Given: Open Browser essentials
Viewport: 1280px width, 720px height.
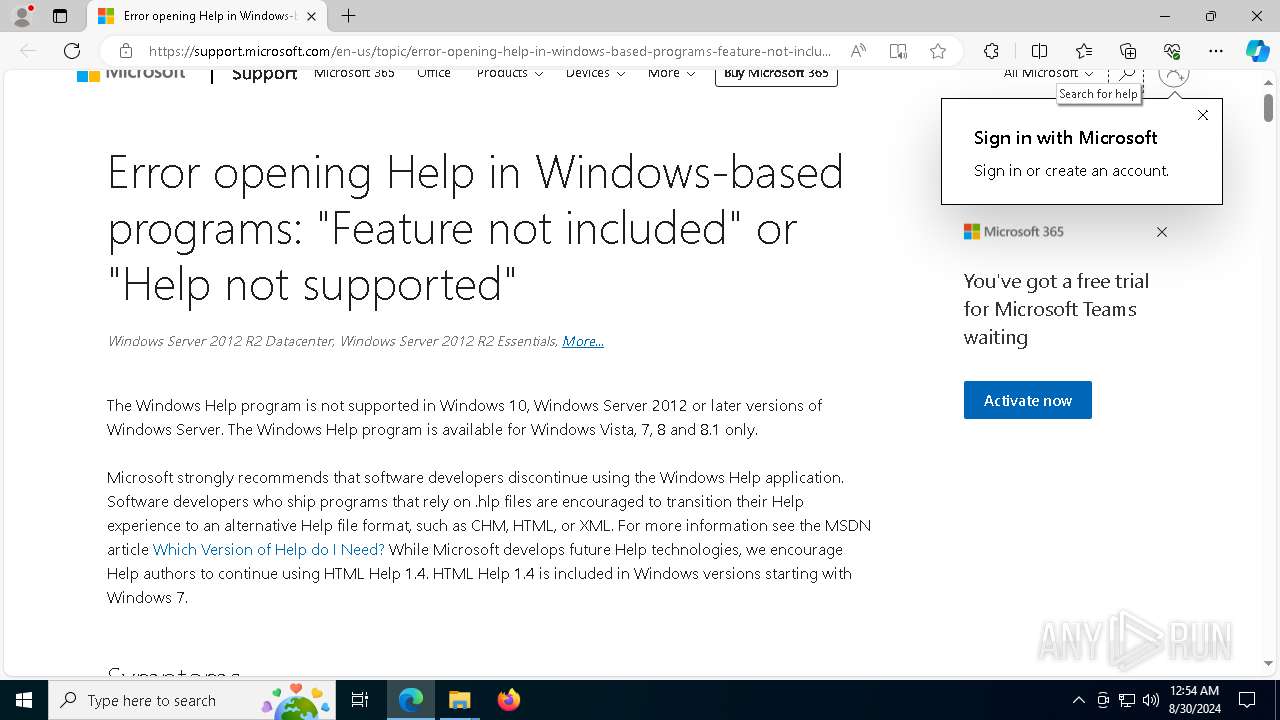Looking at the screenshot, I should pyautogui.click(x=1172, y=51).
